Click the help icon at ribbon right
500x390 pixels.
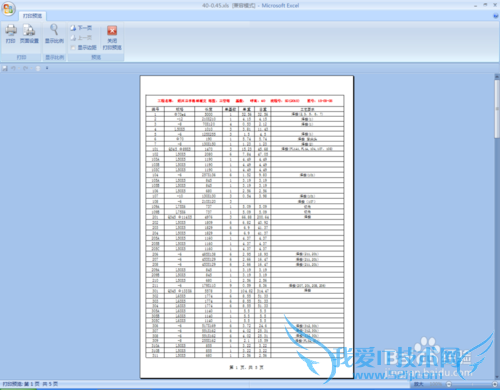(496, 16)
